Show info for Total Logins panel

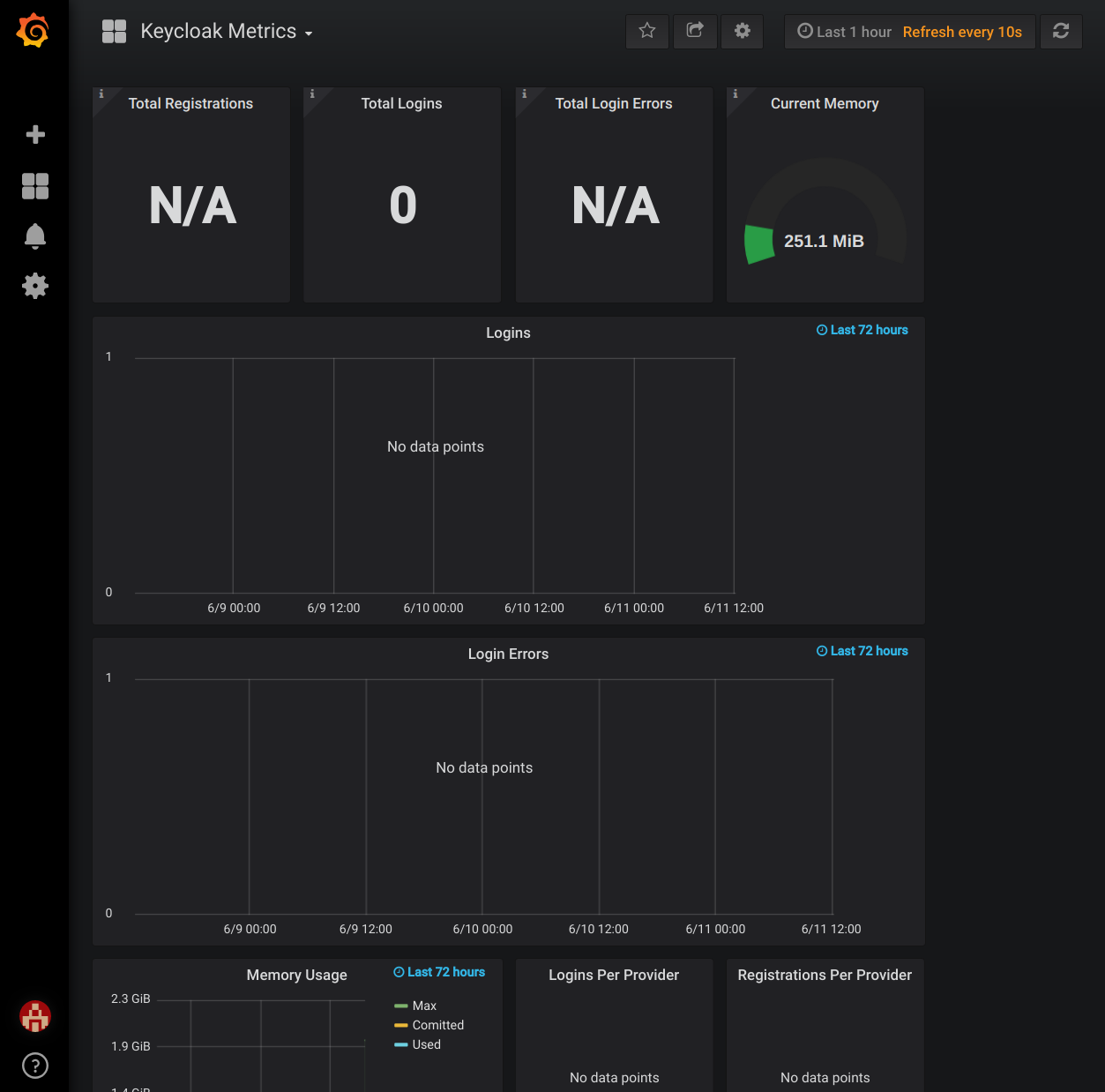[312, 93]
